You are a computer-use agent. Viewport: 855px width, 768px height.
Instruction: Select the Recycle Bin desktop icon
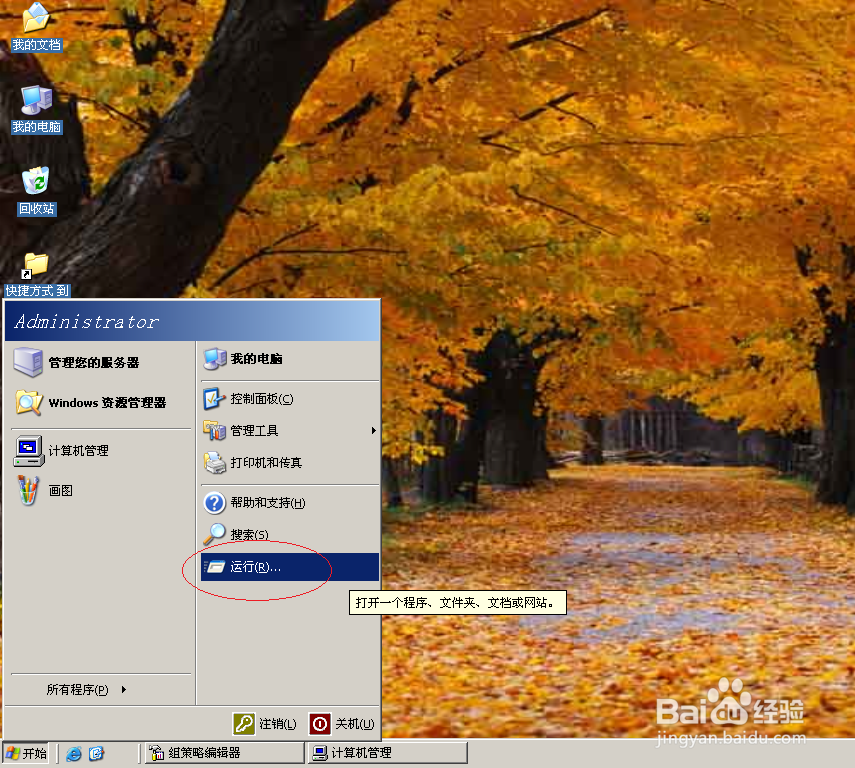coord(36,191)
